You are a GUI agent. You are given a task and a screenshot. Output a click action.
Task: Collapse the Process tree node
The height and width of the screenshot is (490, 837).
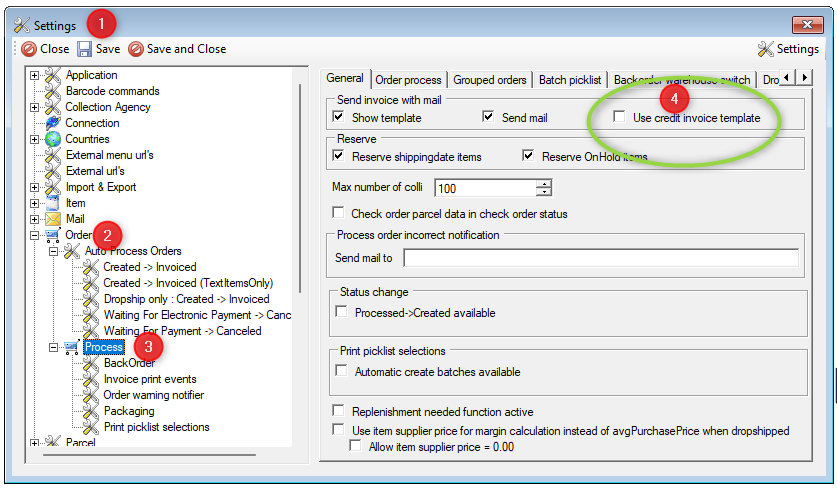[x=53, y=347]
